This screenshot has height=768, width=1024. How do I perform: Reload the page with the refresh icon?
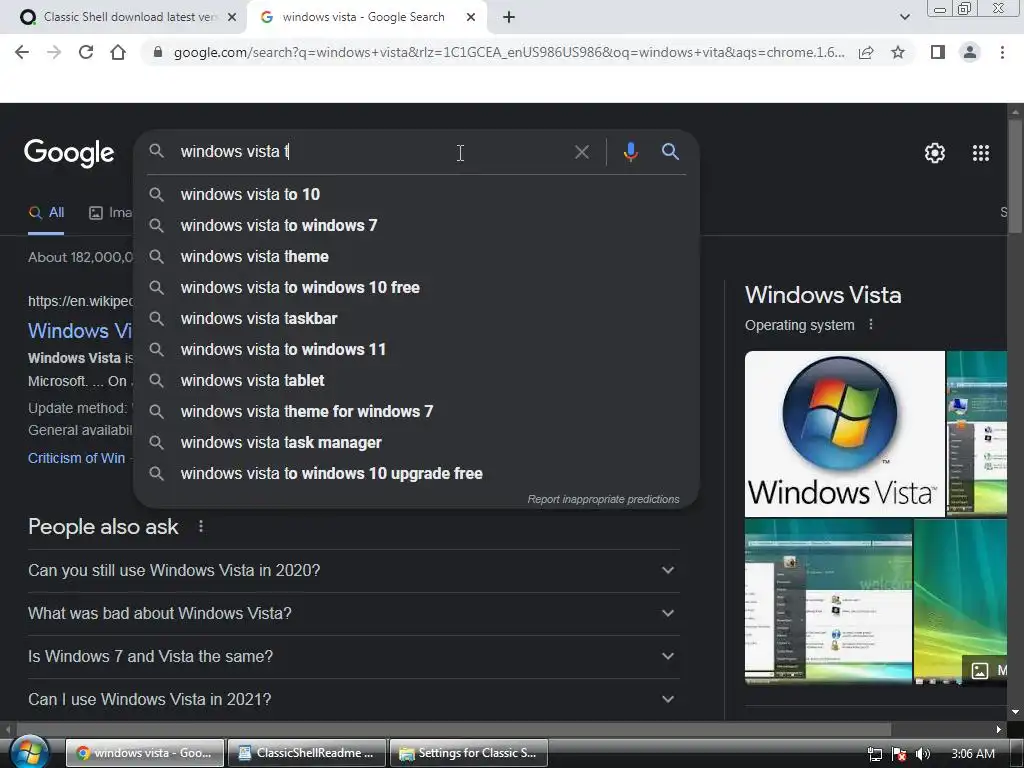pos(86,52)
